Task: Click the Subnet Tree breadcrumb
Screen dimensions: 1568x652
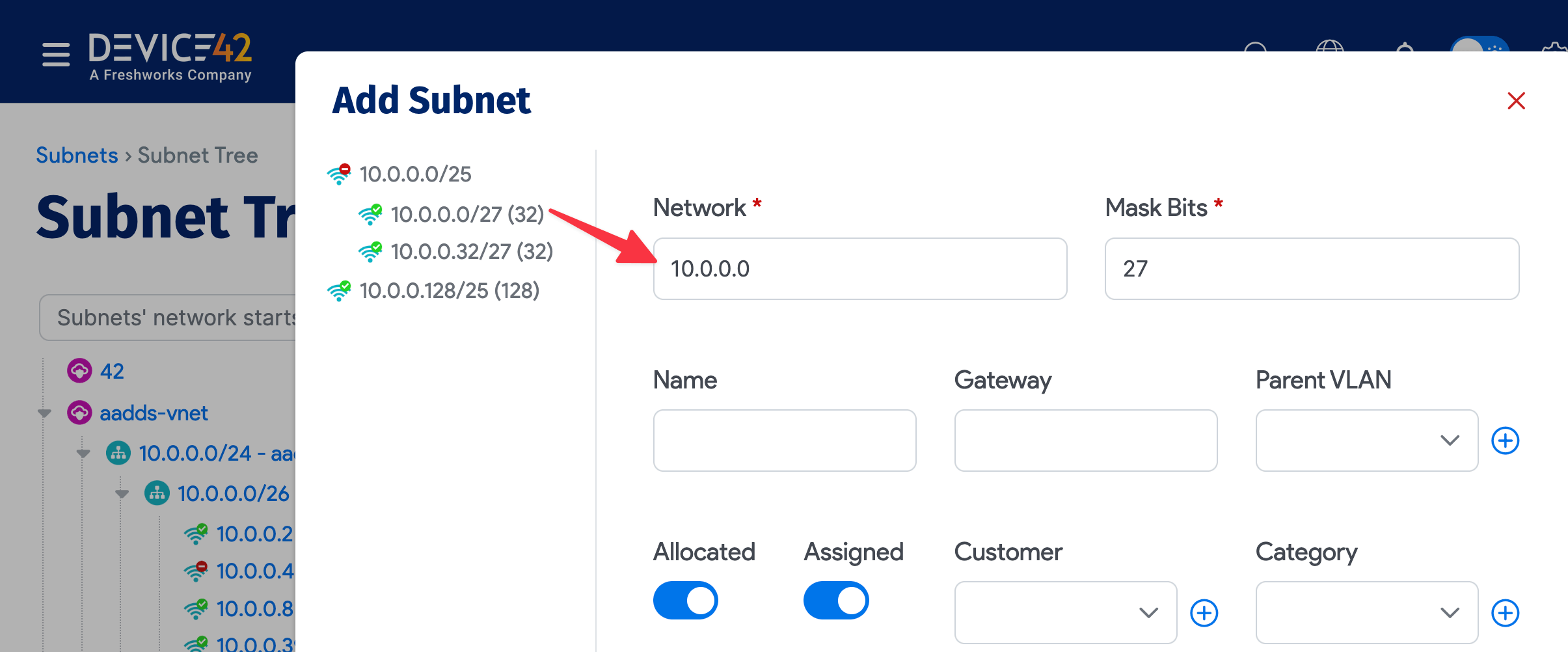Action: [x=197, y=155]
